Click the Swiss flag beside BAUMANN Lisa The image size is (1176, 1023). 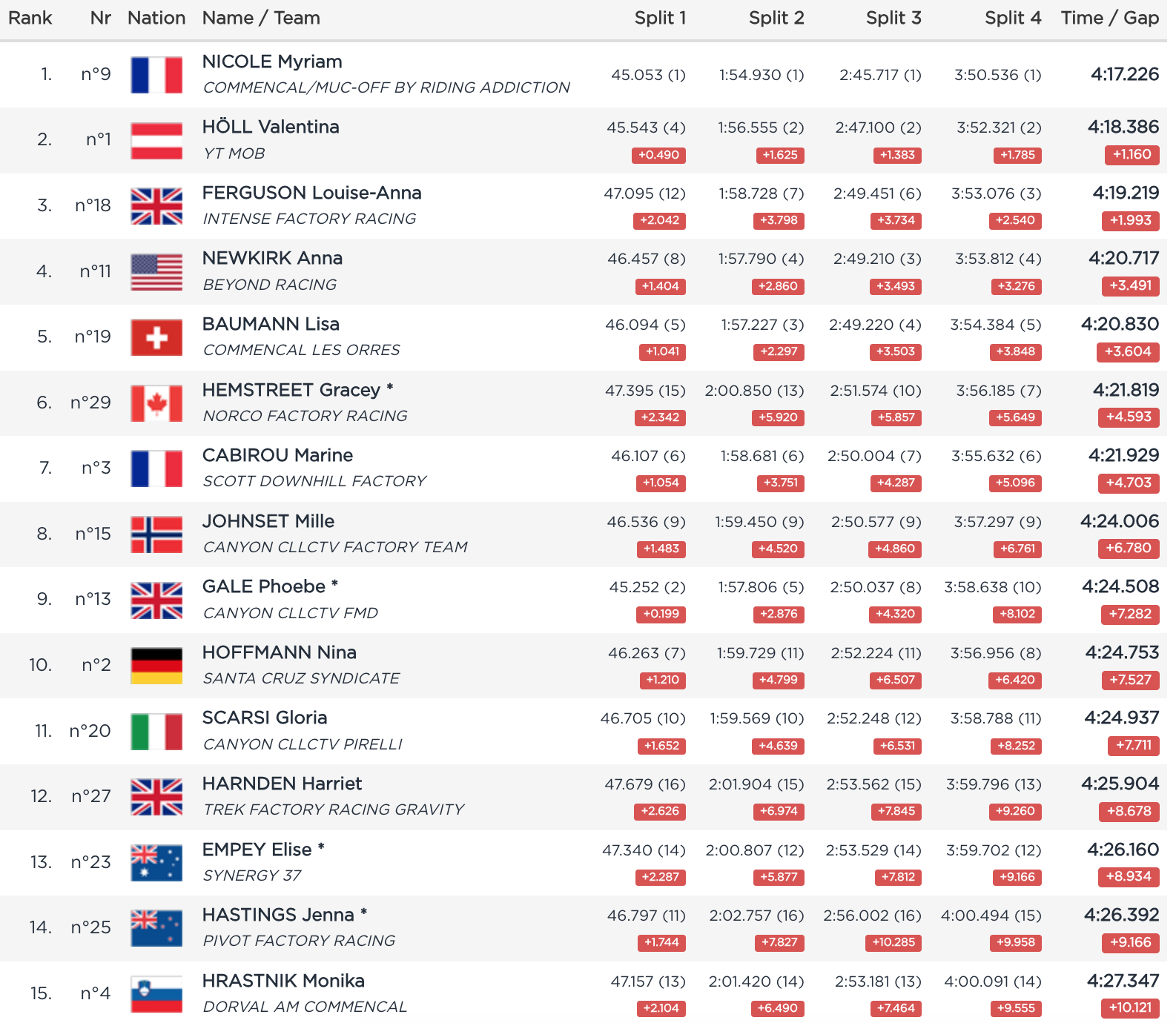pyautogui.click(x=156, y=337)
